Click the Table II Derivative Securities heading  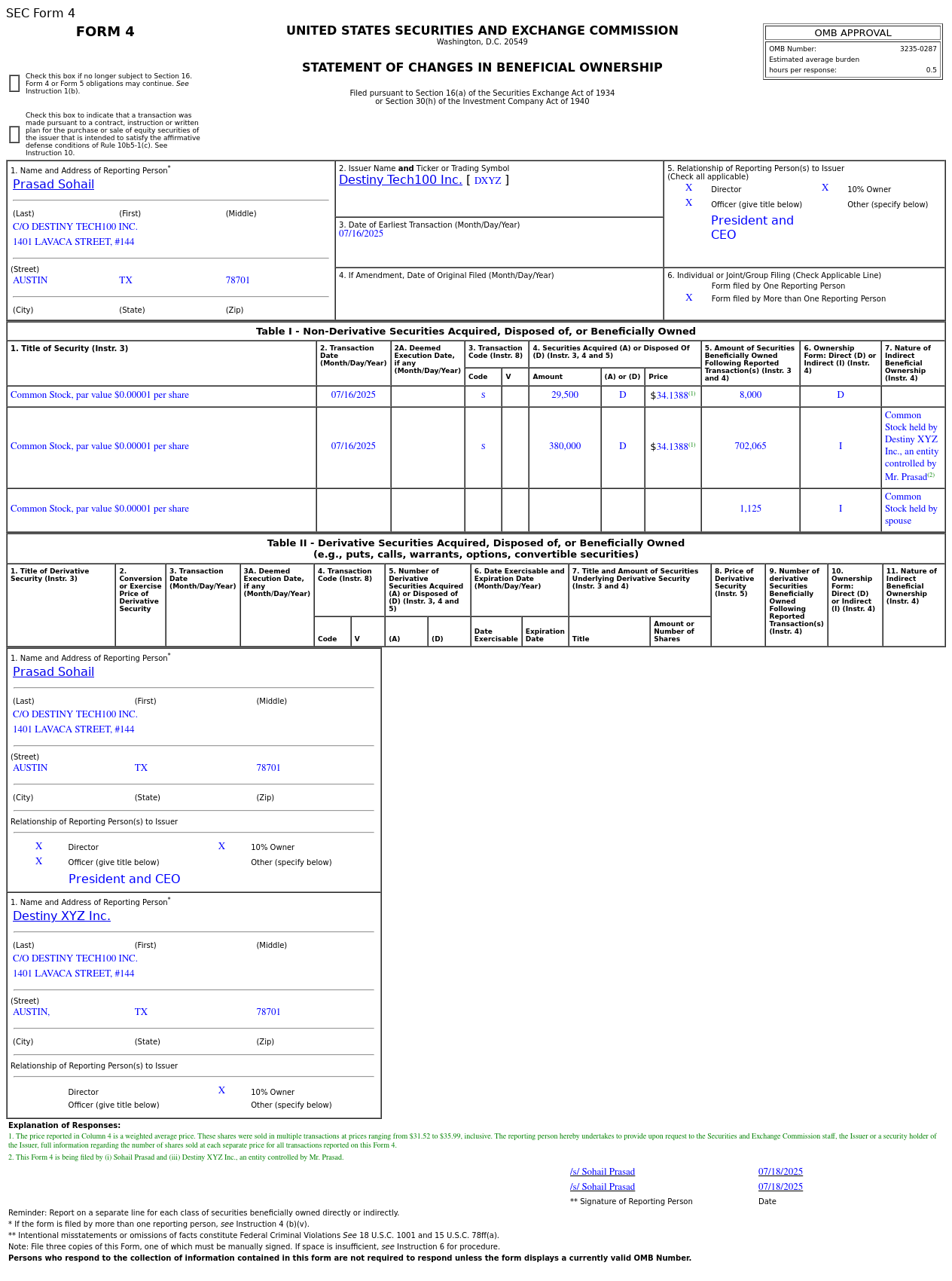coord(476,549)
